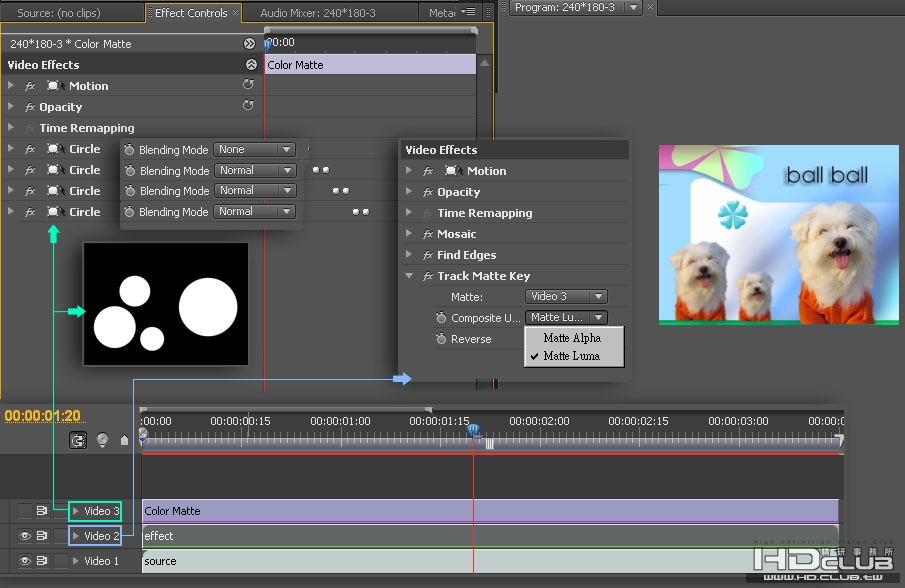Set an unnumbered marker in timeline
The image size is (905, 588).
click(x=124, y=440)
